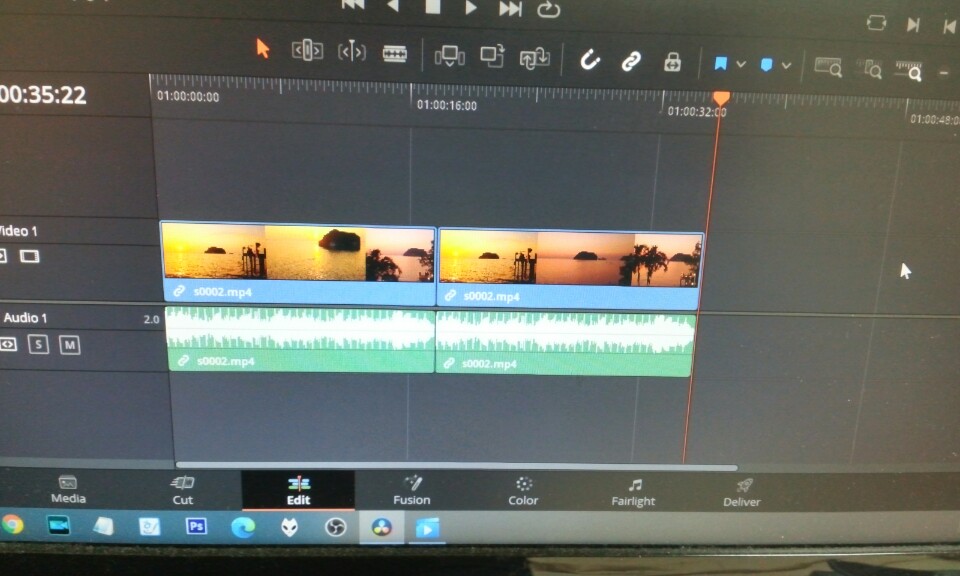The image size is (960, 576).
Task: Click the Audio 1 track name
Action: (25, 318)
